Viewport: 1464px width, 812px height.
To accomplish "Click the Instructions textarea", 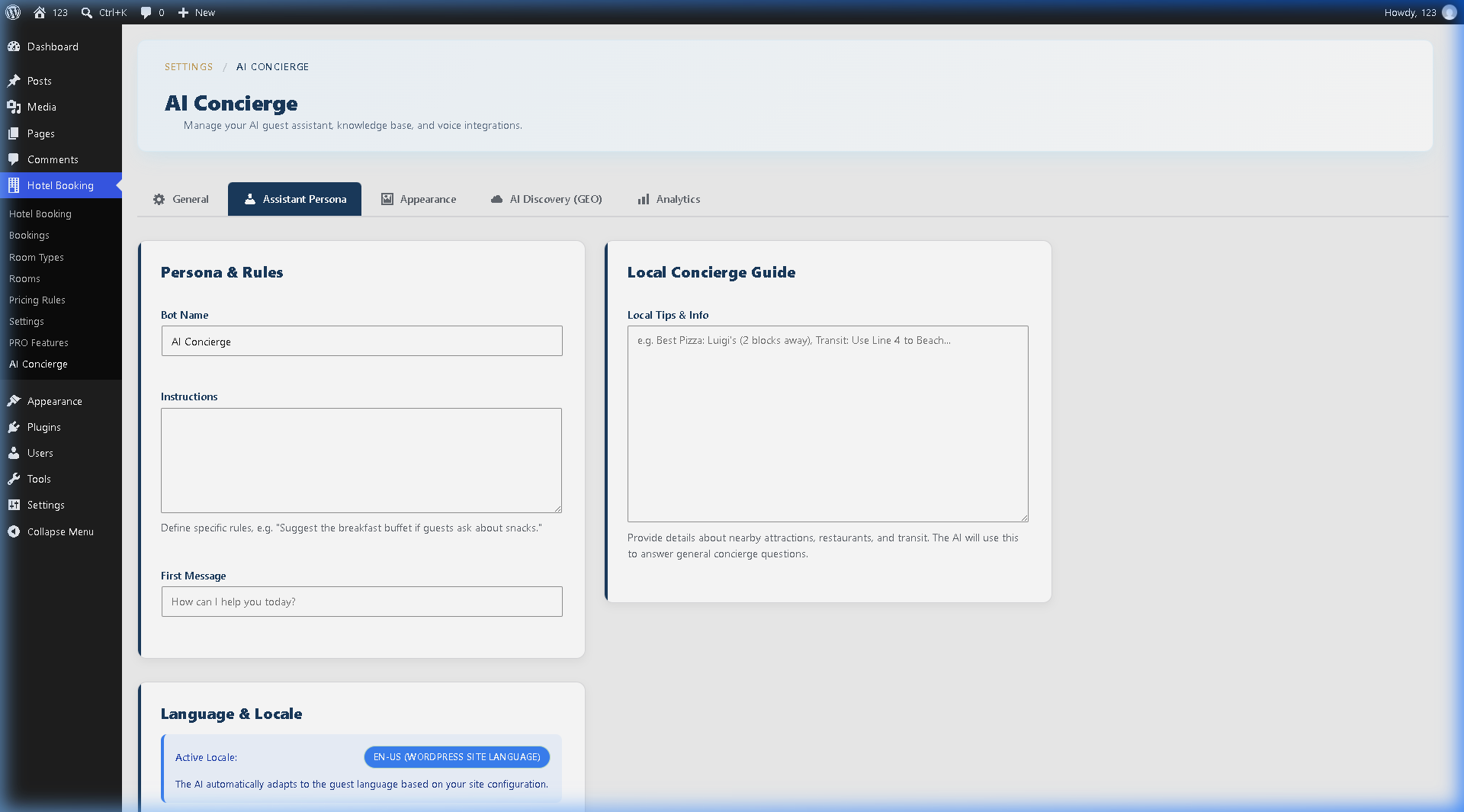I will (x=361, y=461).
